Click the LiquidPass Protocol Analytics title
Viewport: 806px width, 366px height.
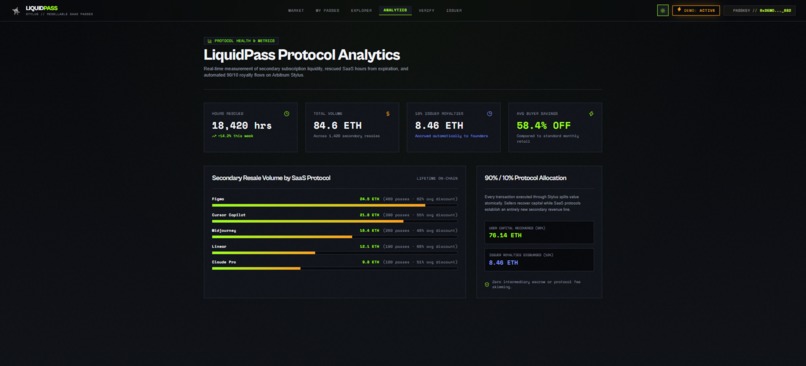pos(302,55)
